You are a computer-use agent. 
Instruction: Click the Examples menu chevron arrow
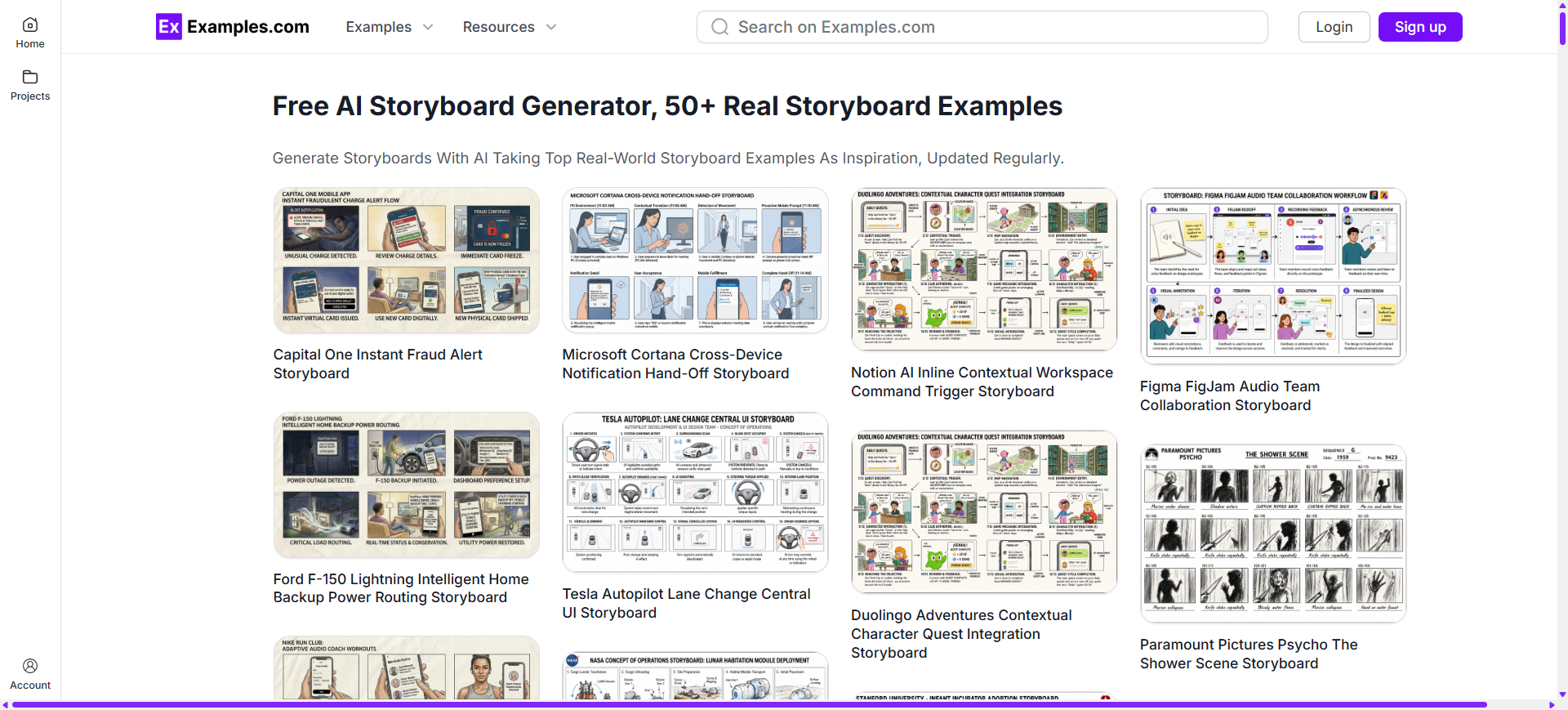click(x=428, y=27)
